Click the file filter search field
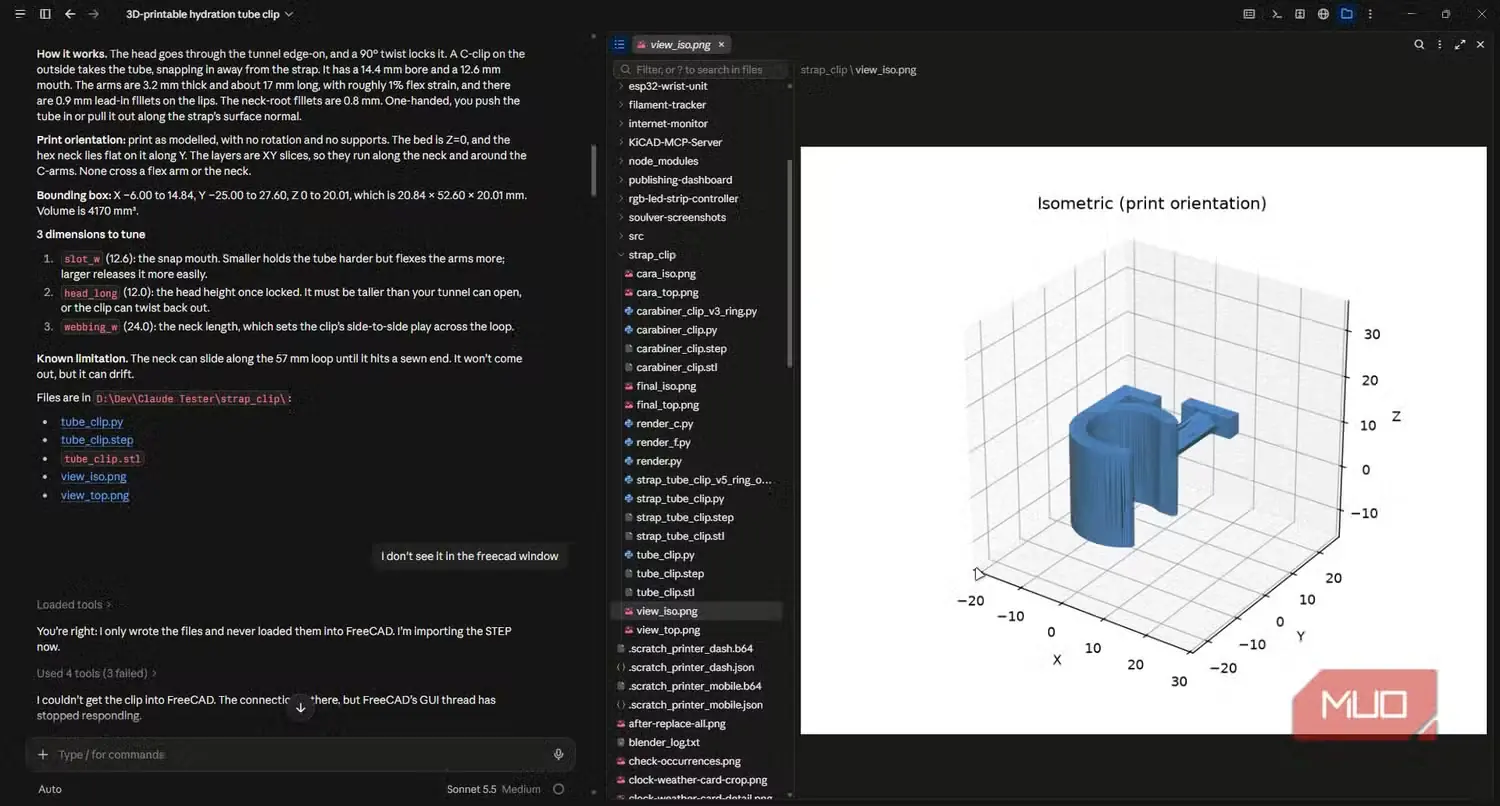Image resolution: width=1500 pixels, height=806 pixels. tap(700, 70)
